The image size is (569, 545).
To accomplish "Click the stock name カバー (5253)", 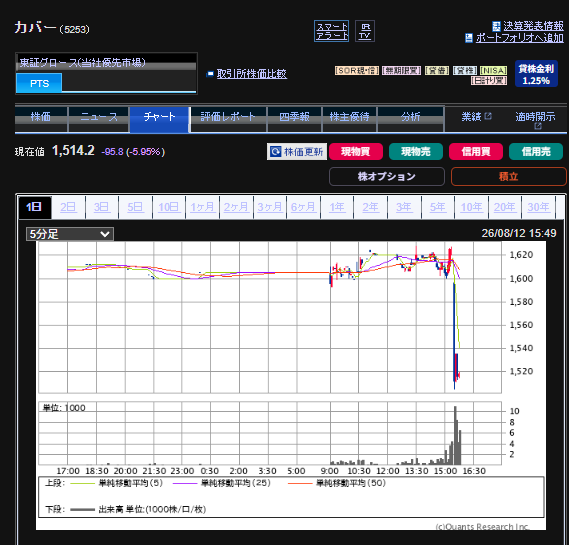I will pyautogui.click(x=52, y=28).
